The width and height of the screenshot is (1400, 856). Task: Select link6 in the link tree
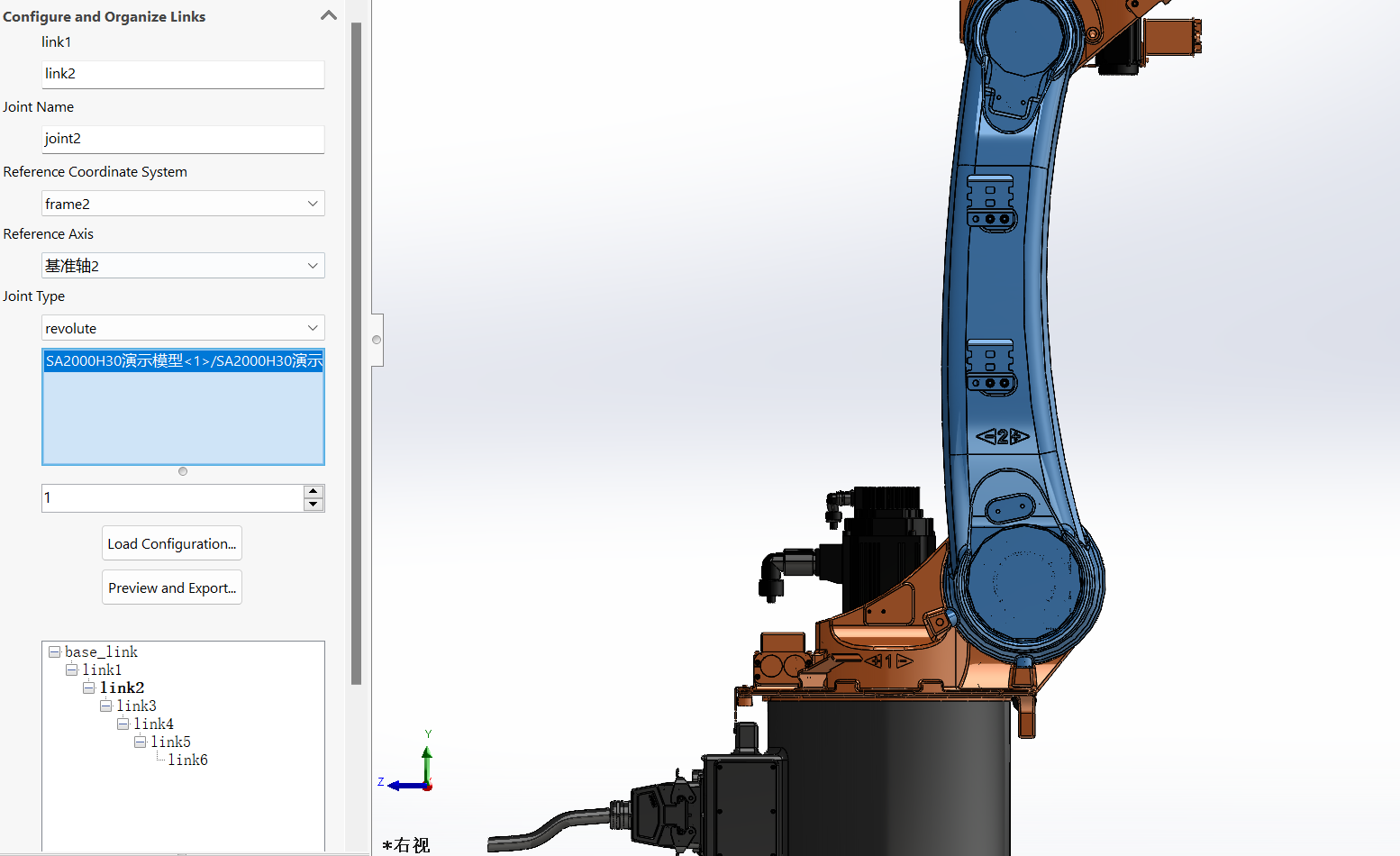[187, 760]
